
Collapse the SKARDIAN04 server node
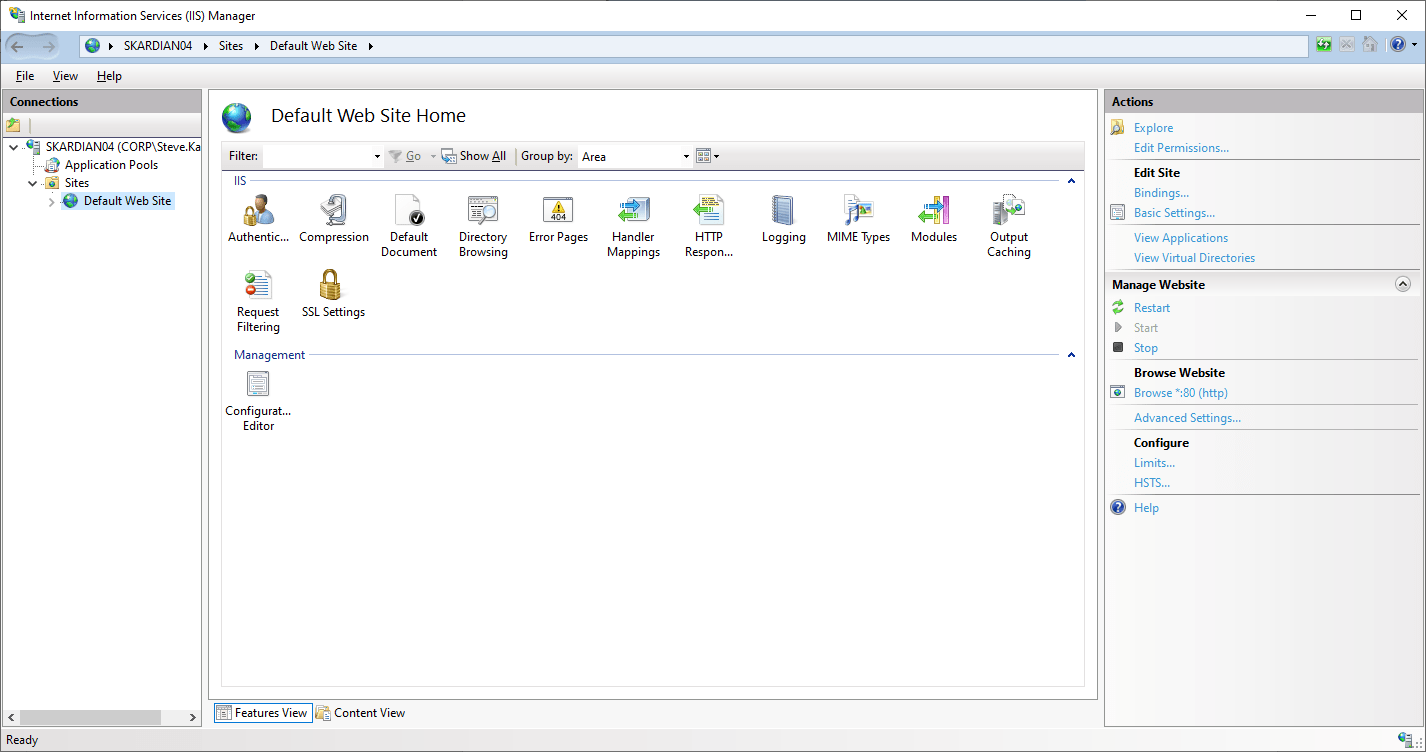coord(12,147)
